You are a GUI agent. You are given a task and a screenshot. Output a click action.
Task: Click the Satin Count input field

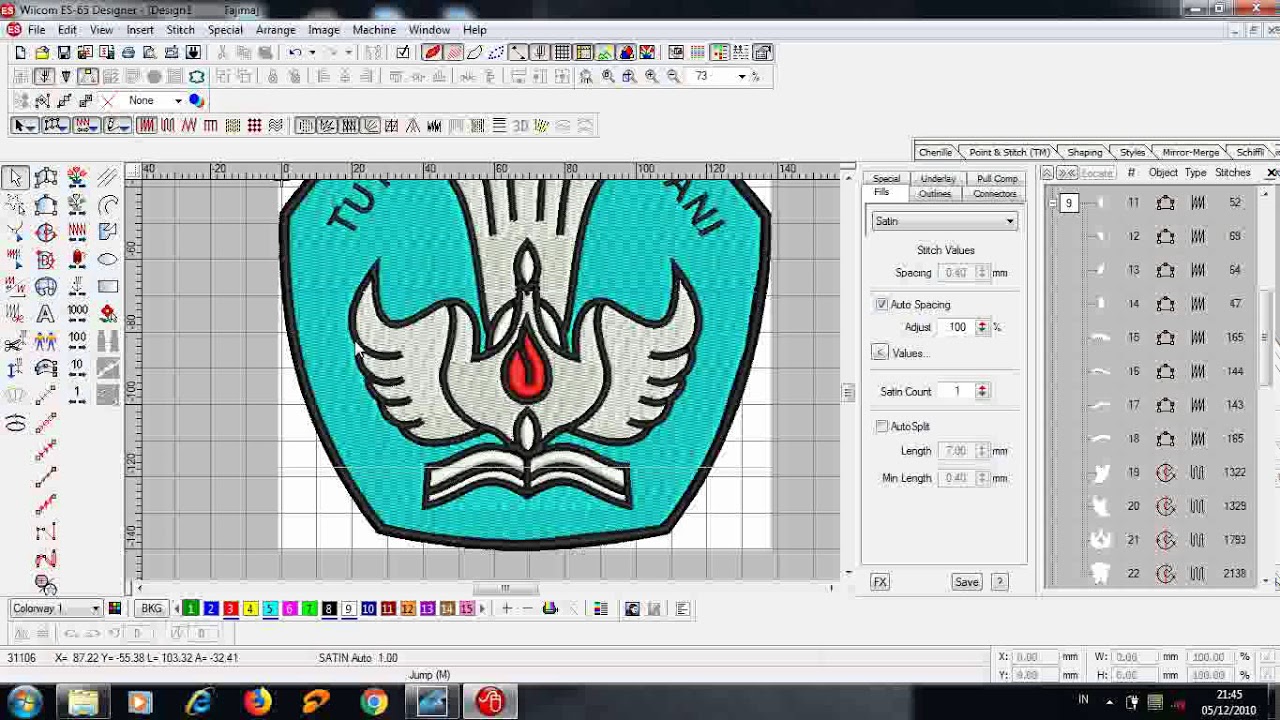click(x=957, y=392)
